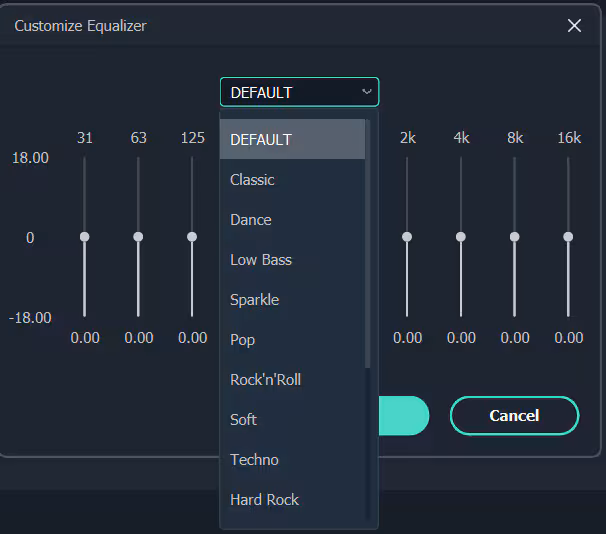The image size is (606, 534).
Task: Click the 8k band slider handle
Action: coord(515,237)
